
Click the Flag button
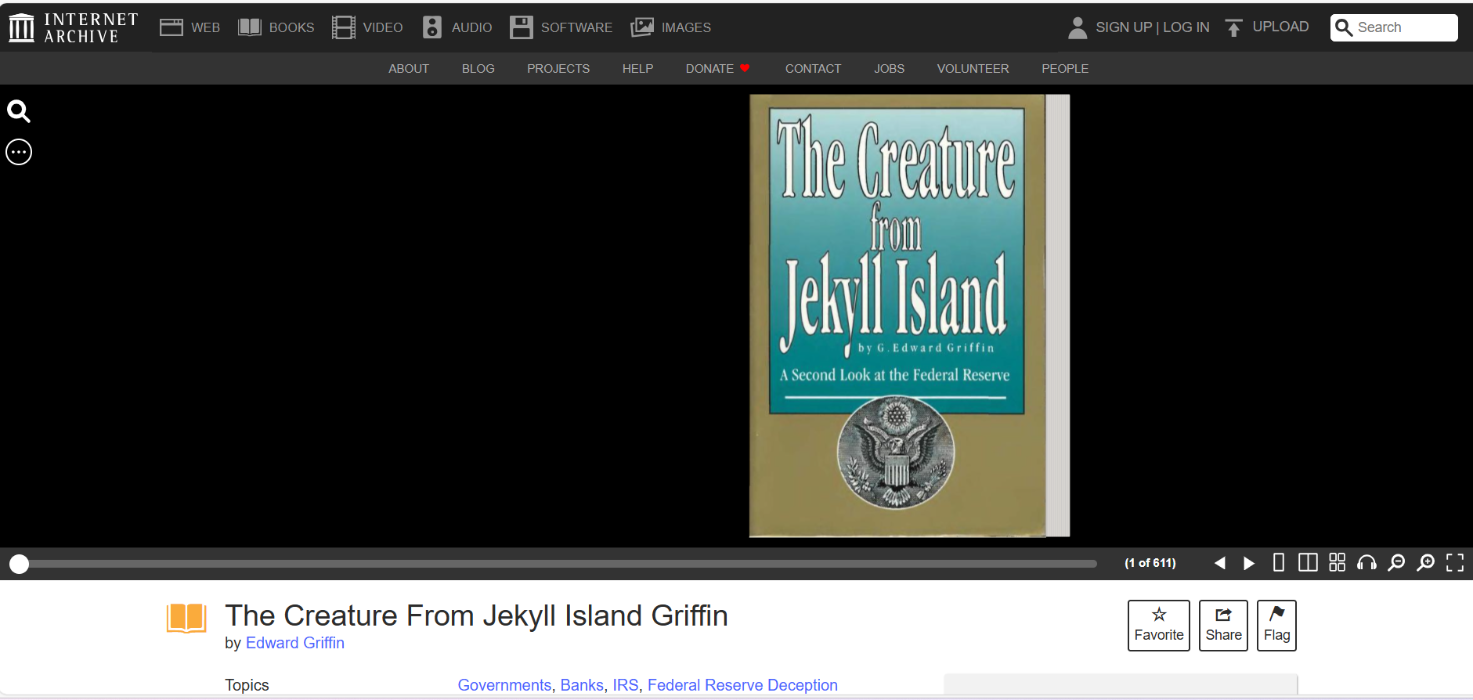(x=1277, y=626)
